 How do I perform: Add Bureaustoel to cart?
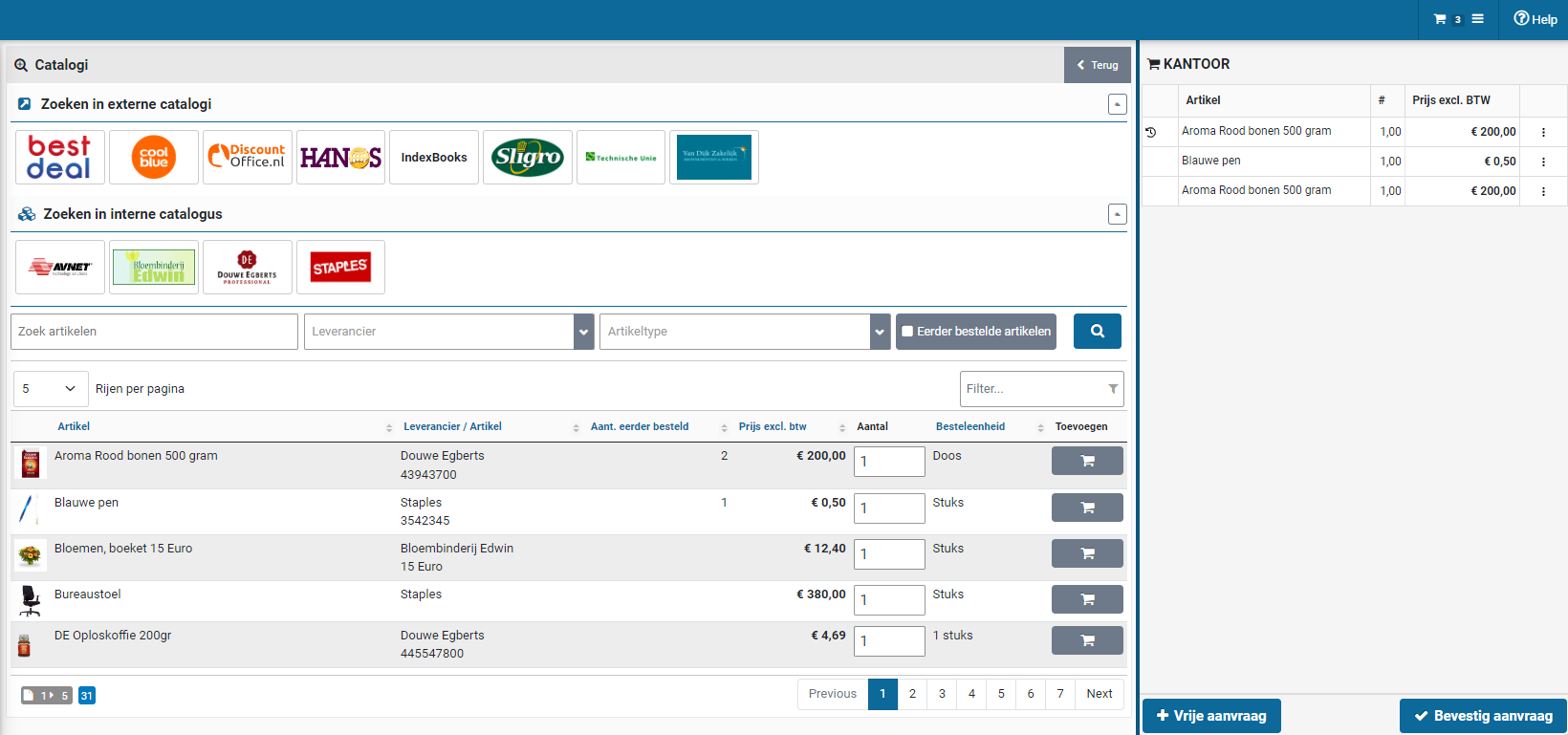point(1087,599)
